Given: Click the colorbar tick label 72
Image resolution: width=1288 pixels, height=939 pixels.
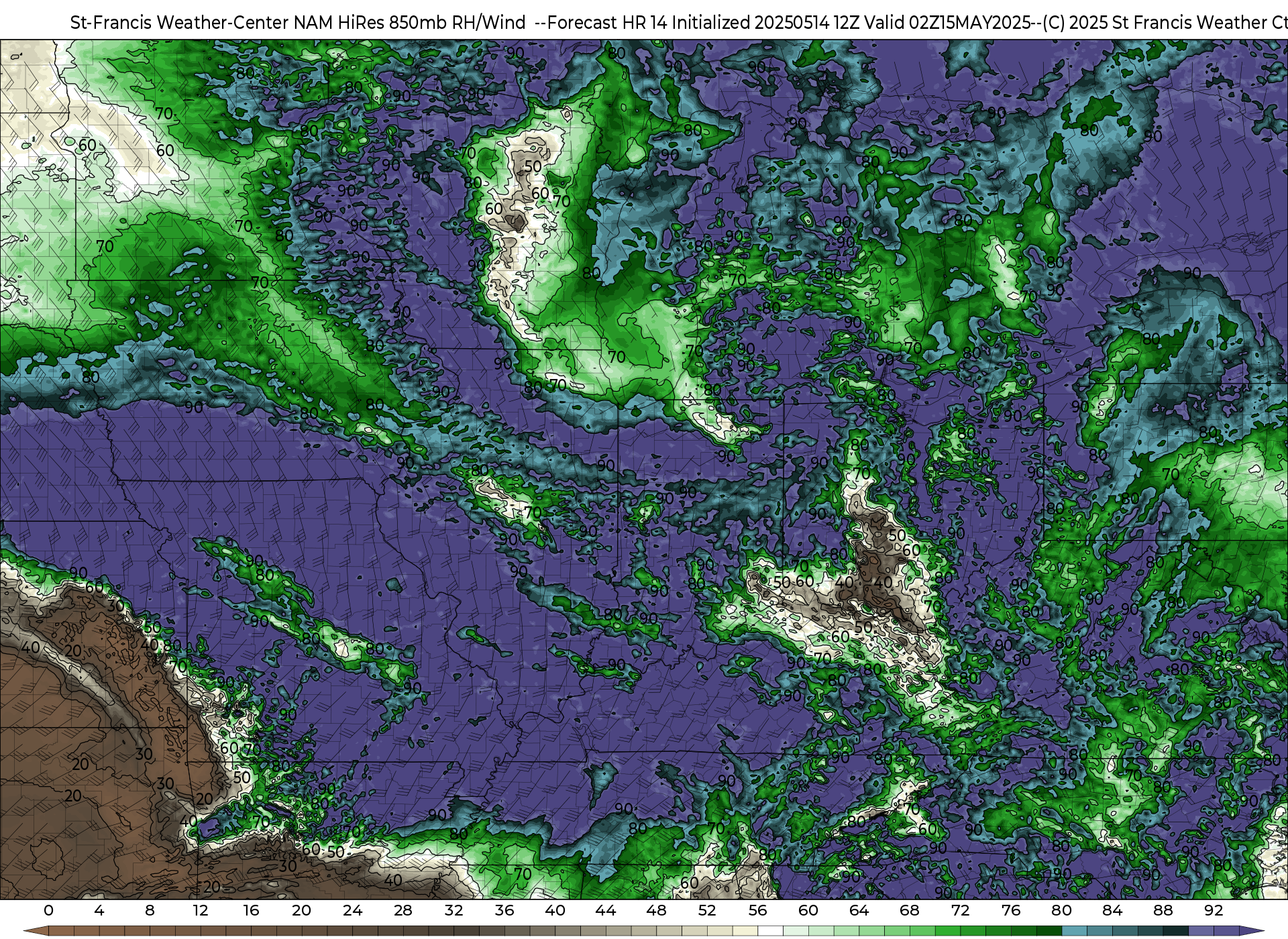Looking at the screenshot, I should tap(960, 911).
